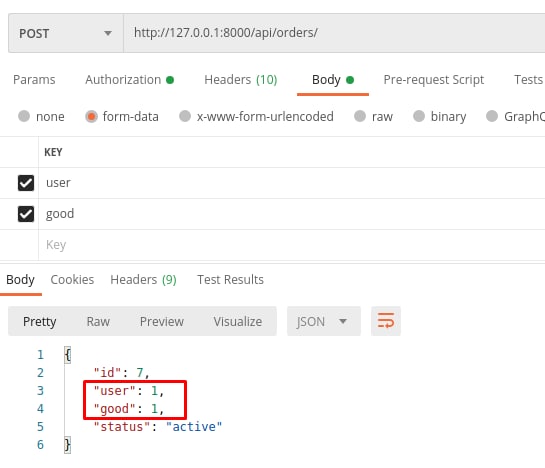Toggle the wrap lines icon
This screenshot has height=468, width=545.
(386, 321)
